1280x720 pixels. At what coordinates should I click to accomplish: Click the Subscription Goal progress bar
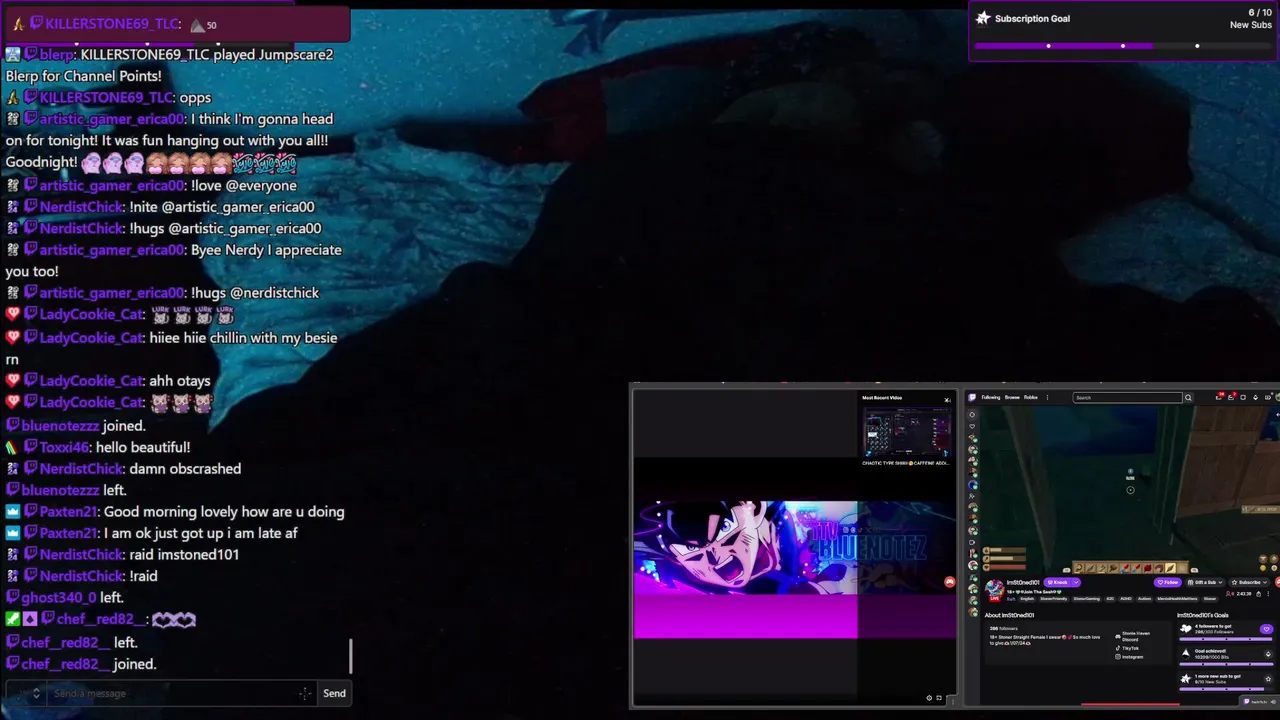pyautogui.click(x=1123, y=45)
